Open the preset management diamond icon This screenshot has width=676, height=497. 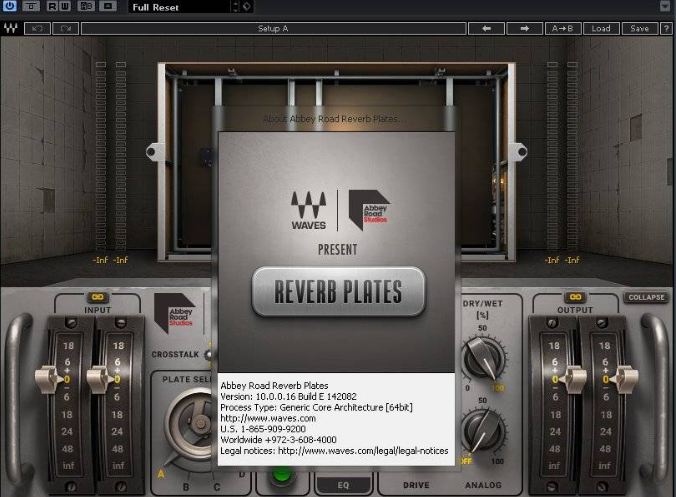click(x=247, y=7)
